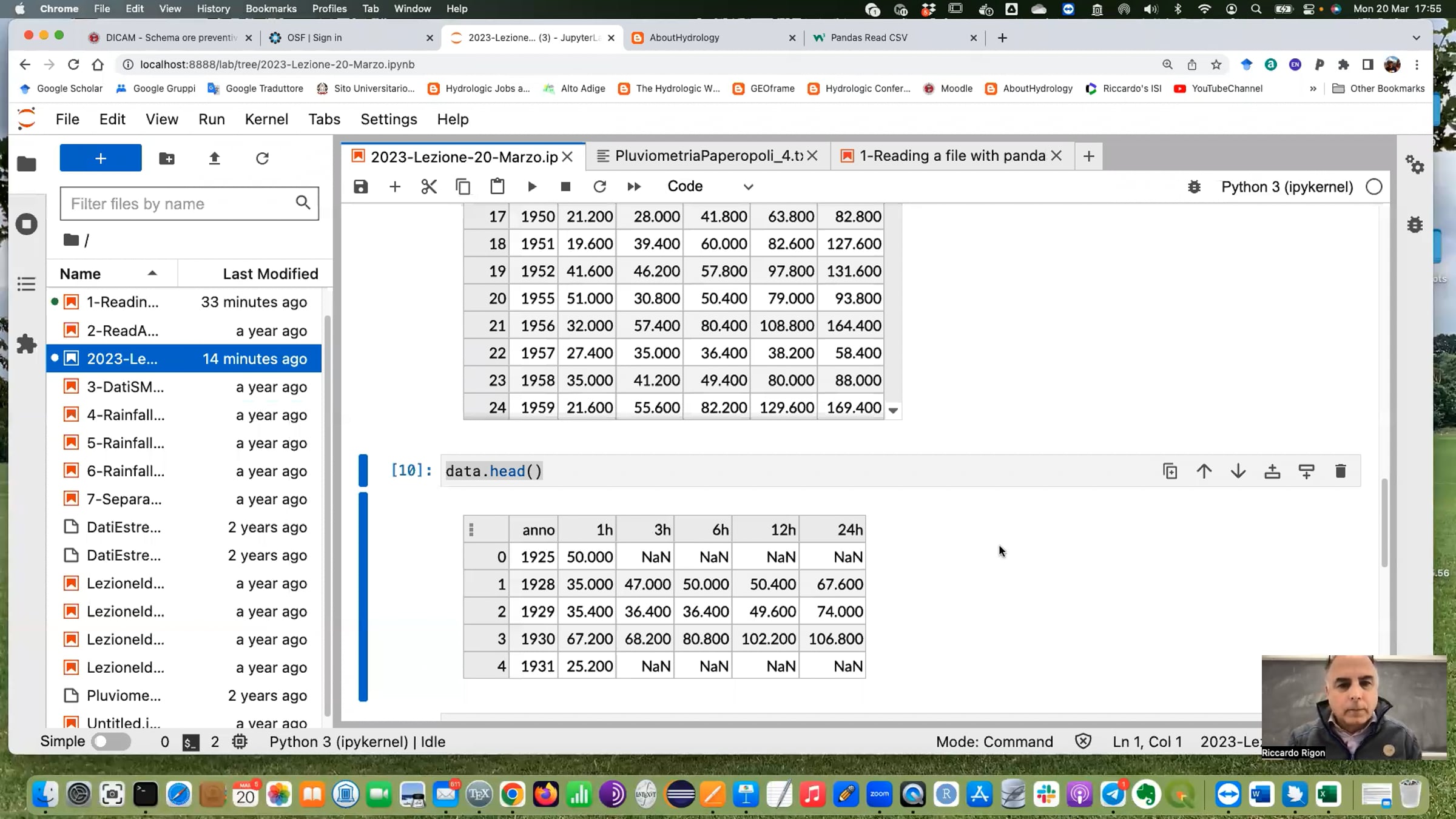Delete the data.head() cell with the trash icon
The image size is (1456, 819).
pyautogui.click(x=1341, y=471)
